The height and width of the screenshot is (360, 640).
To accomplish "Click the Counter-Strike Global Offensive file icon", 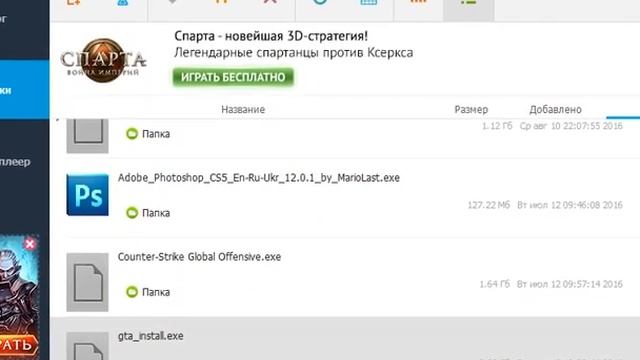I will (x=87, y=282).
